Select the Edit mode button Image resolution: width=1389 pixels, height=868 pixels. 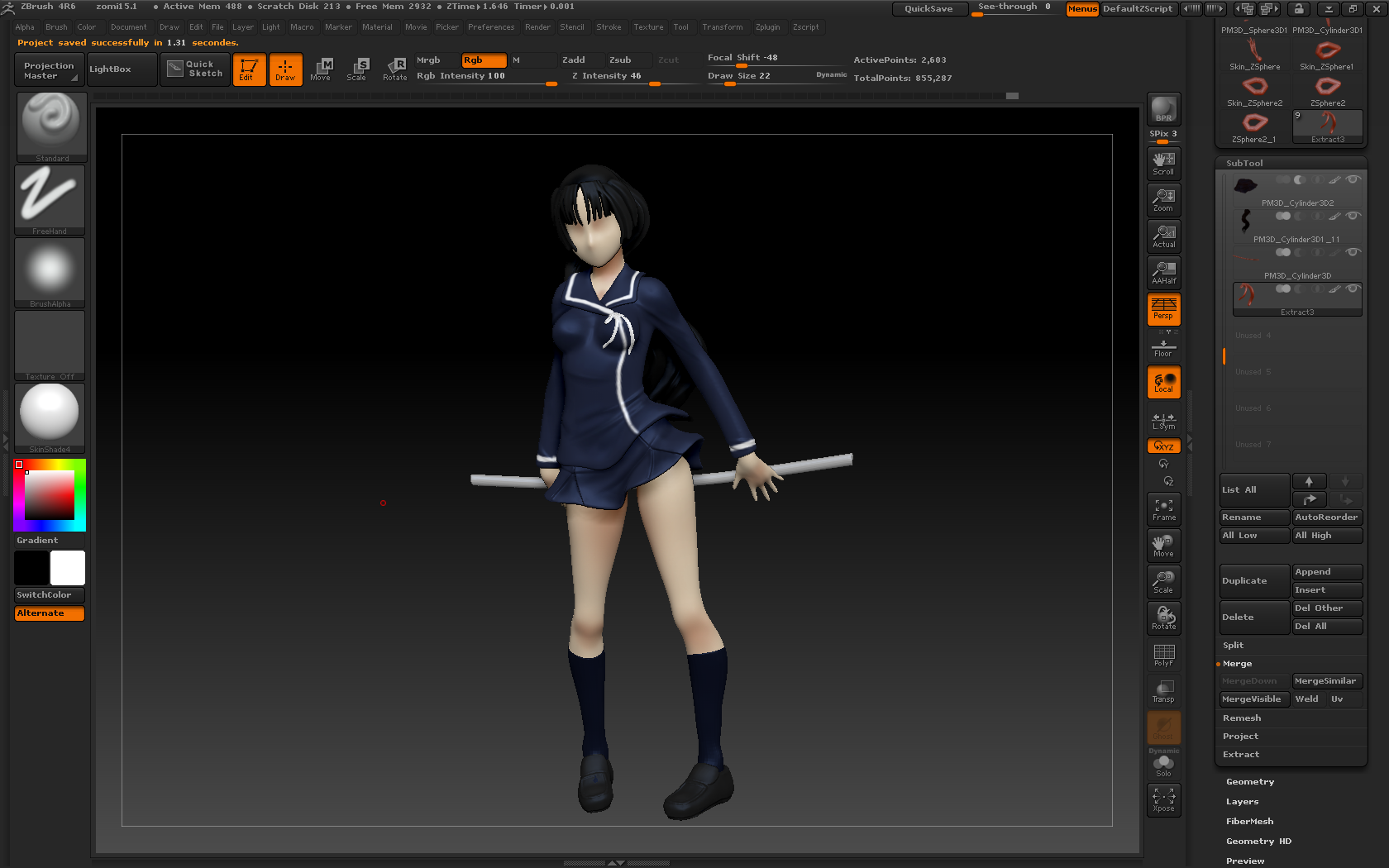click(249, 69)
